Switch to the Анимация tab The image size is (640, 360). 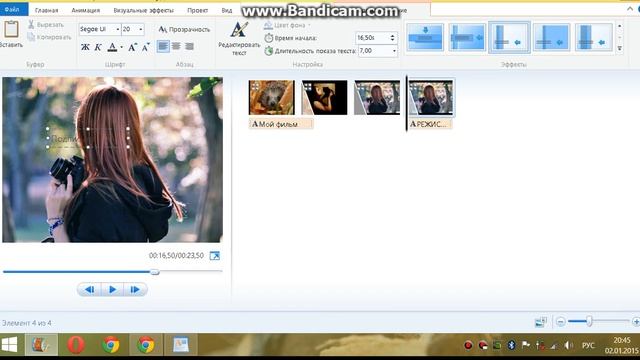coord(86,10)
